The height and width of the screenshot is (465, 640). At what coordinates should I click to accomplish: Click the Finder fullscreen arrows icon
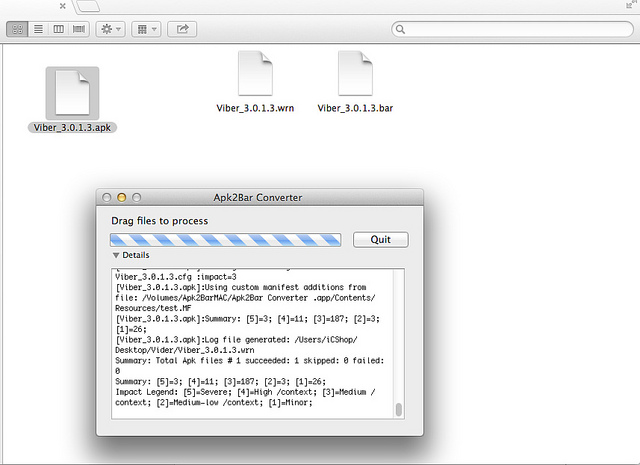click(630, 5)
